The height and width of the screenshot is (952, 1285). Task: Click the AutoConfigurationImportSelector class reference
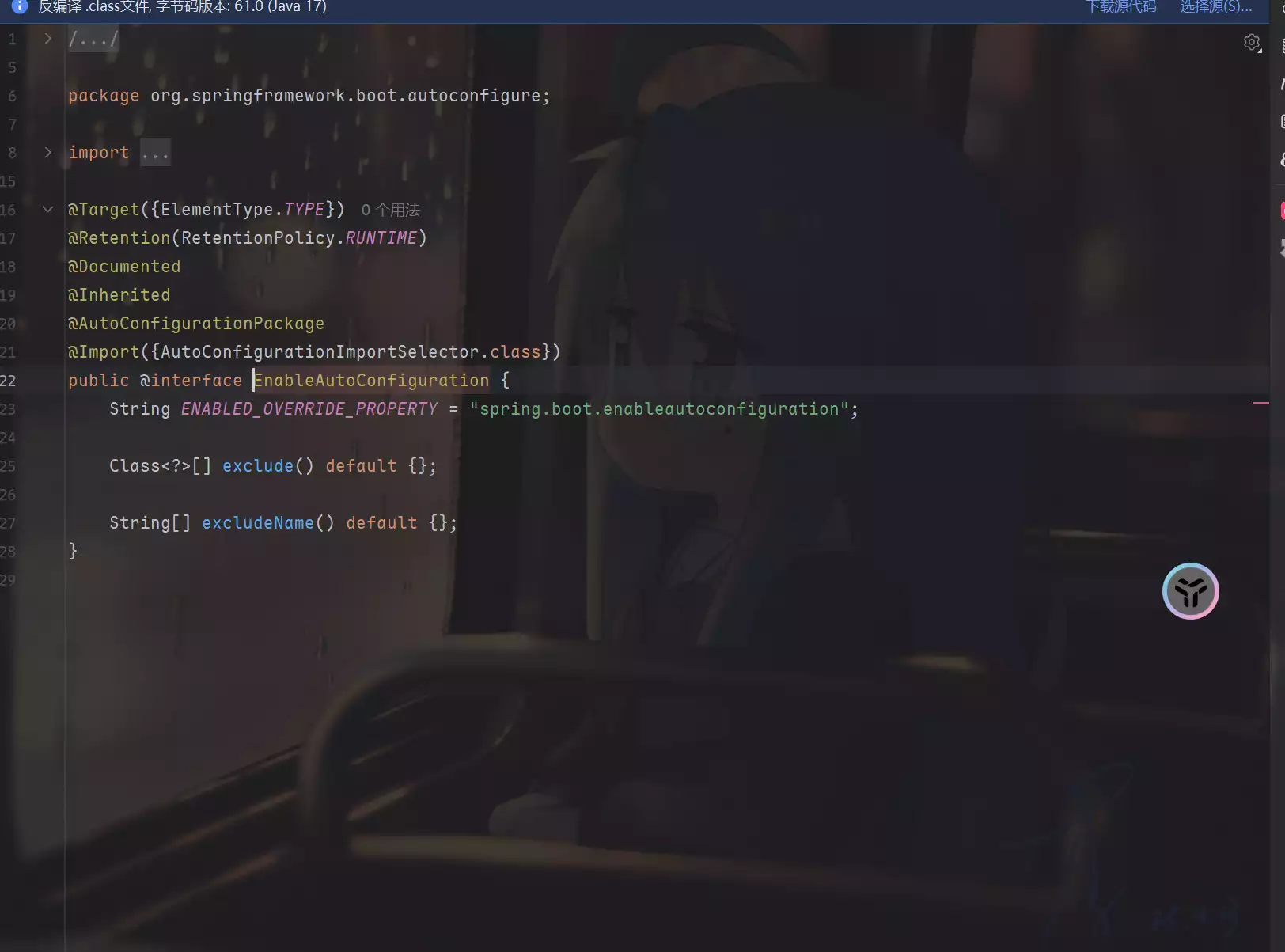pyautogui.click(x=320, y=352)
